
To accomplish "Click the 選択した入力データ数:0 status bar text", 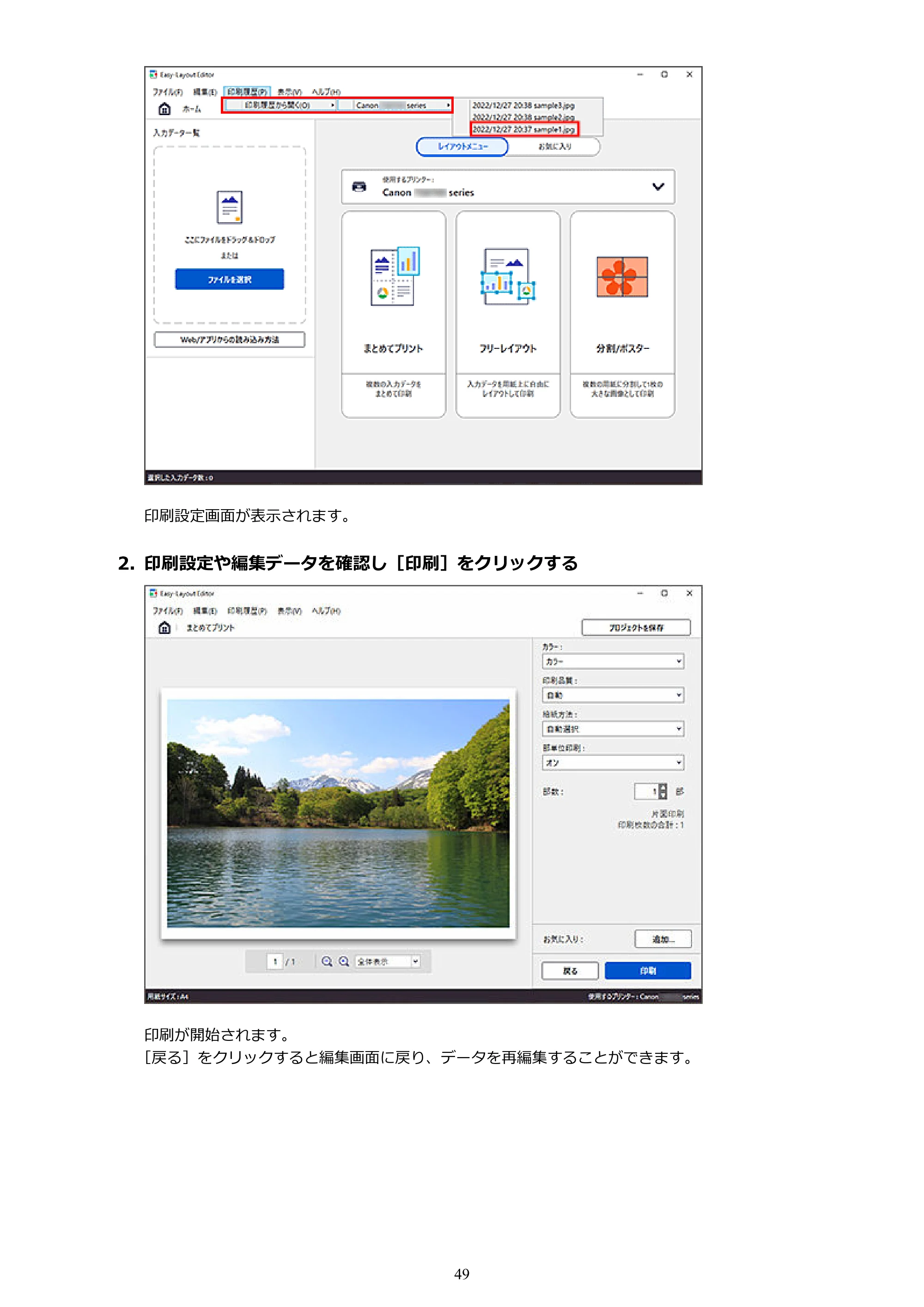I will coord(180,478).
